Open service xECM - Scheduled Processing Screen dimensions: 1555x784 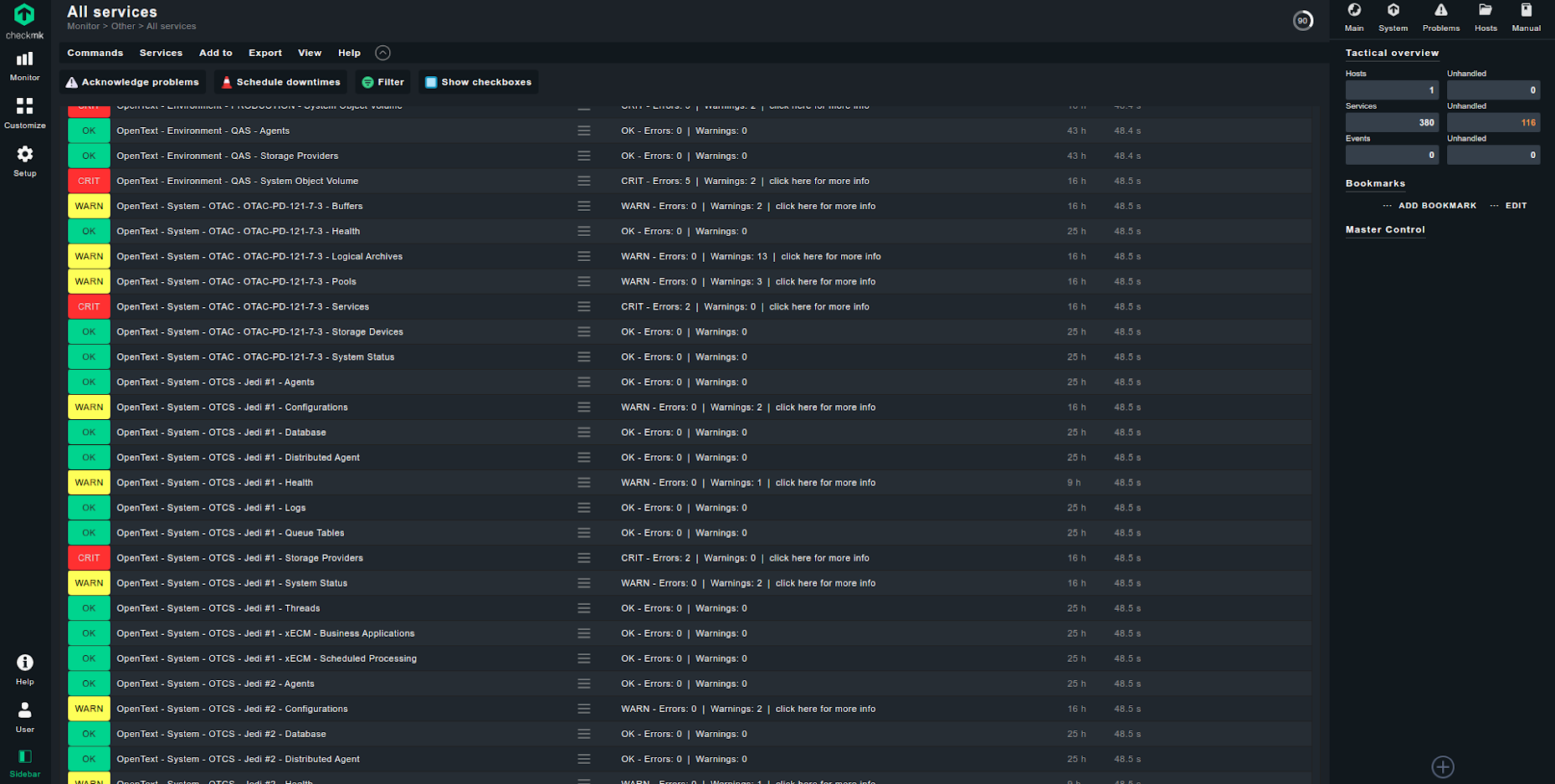(x=266, y=658)
